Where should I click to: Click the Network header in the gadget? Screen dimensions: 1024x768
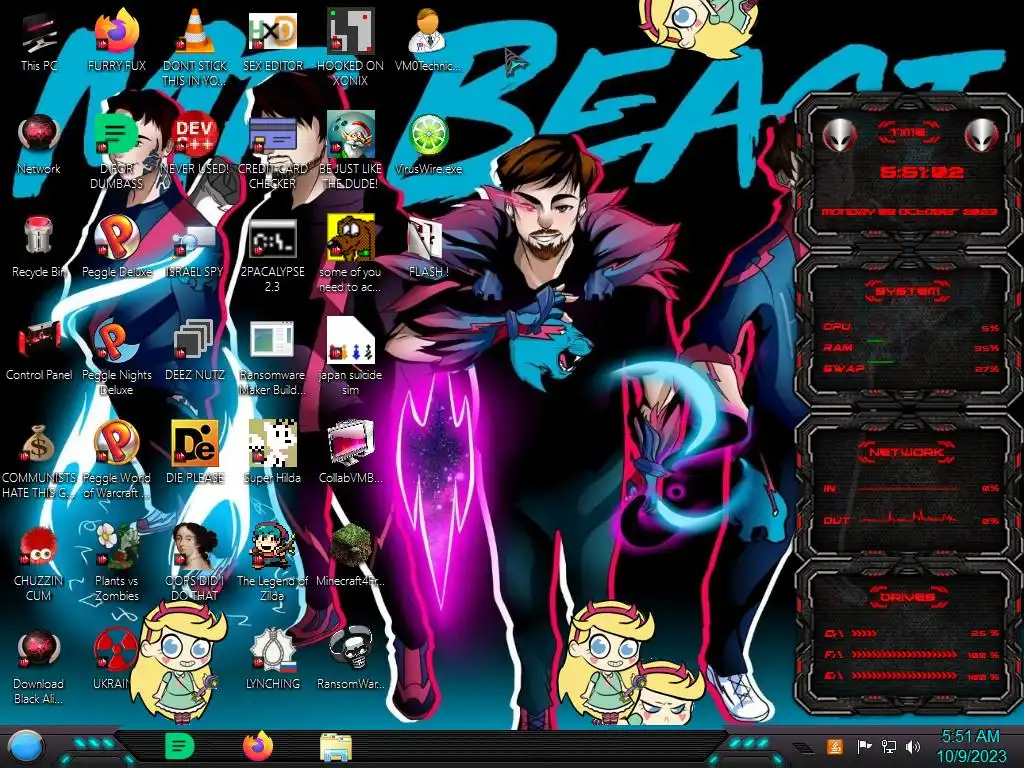[908, 452]
